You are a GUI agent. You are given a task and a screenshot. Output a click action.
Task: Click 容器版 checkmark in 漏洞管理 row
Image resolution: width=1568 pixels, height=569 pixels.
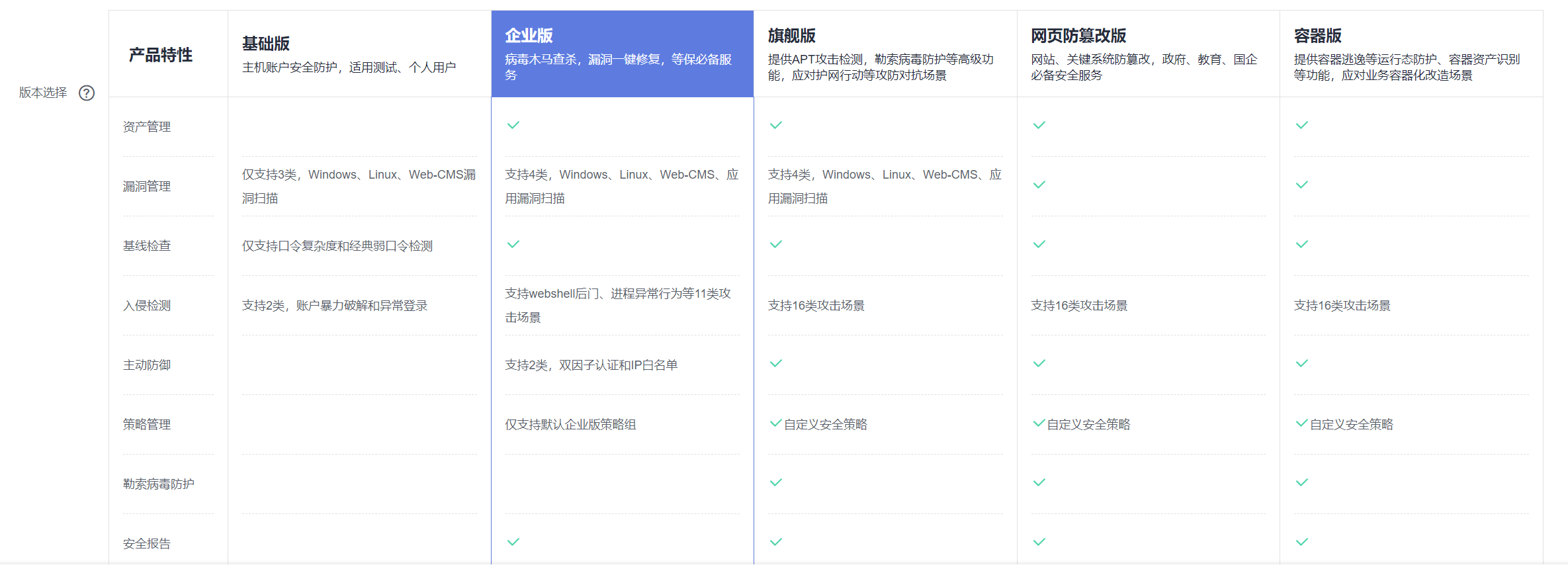point(1302,185)
